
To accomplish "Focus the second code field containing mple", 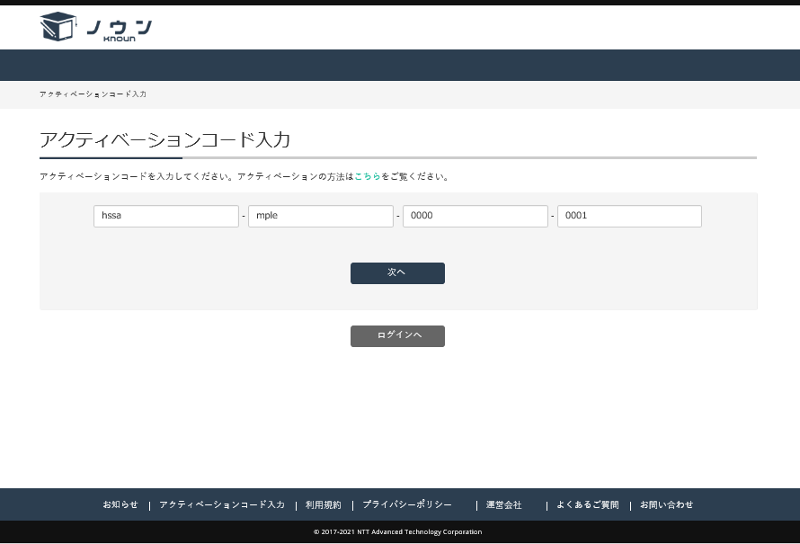I will 320,216.
